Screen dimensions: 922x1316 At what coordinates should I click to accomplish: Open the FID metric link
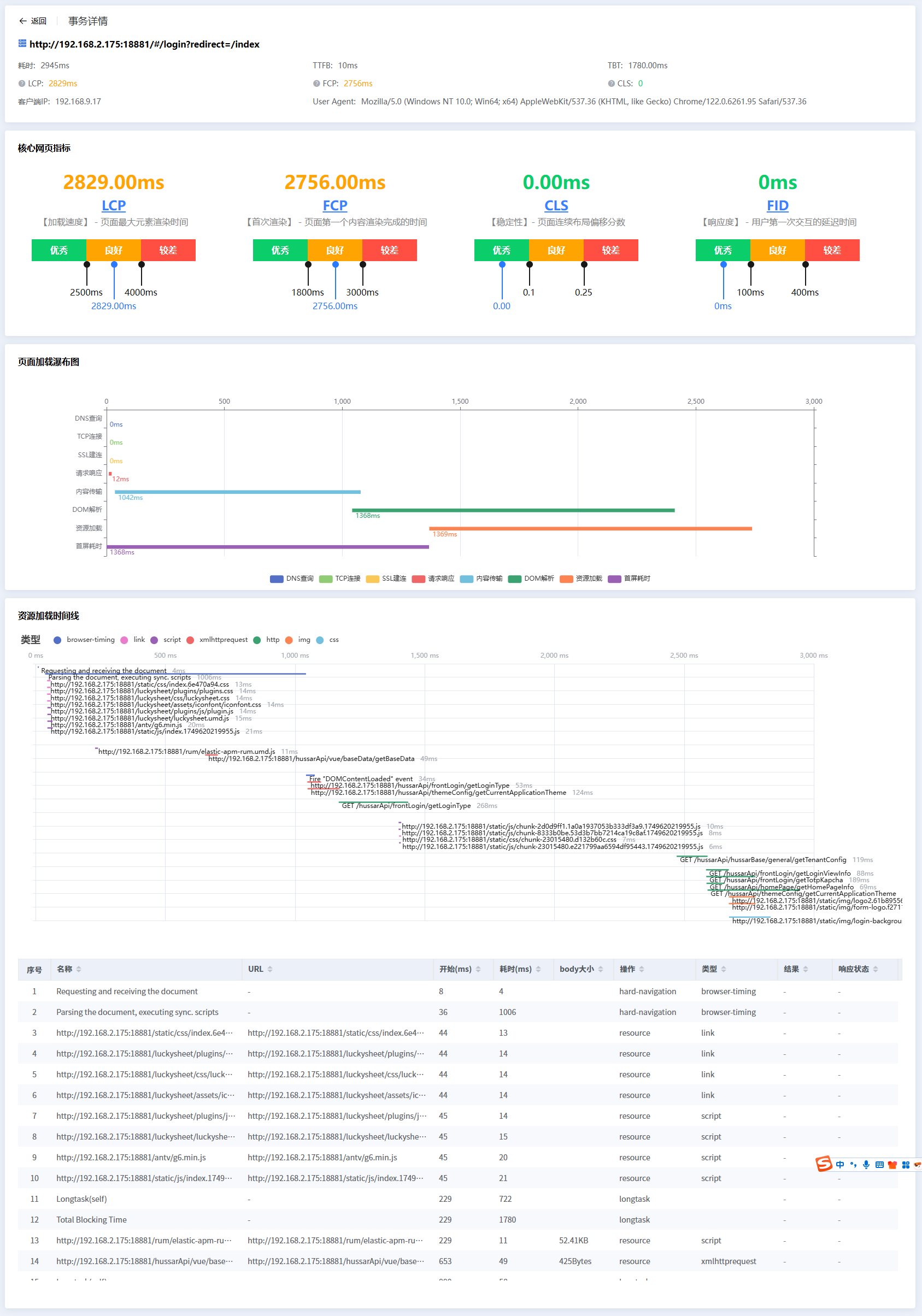tap(777, 205)
